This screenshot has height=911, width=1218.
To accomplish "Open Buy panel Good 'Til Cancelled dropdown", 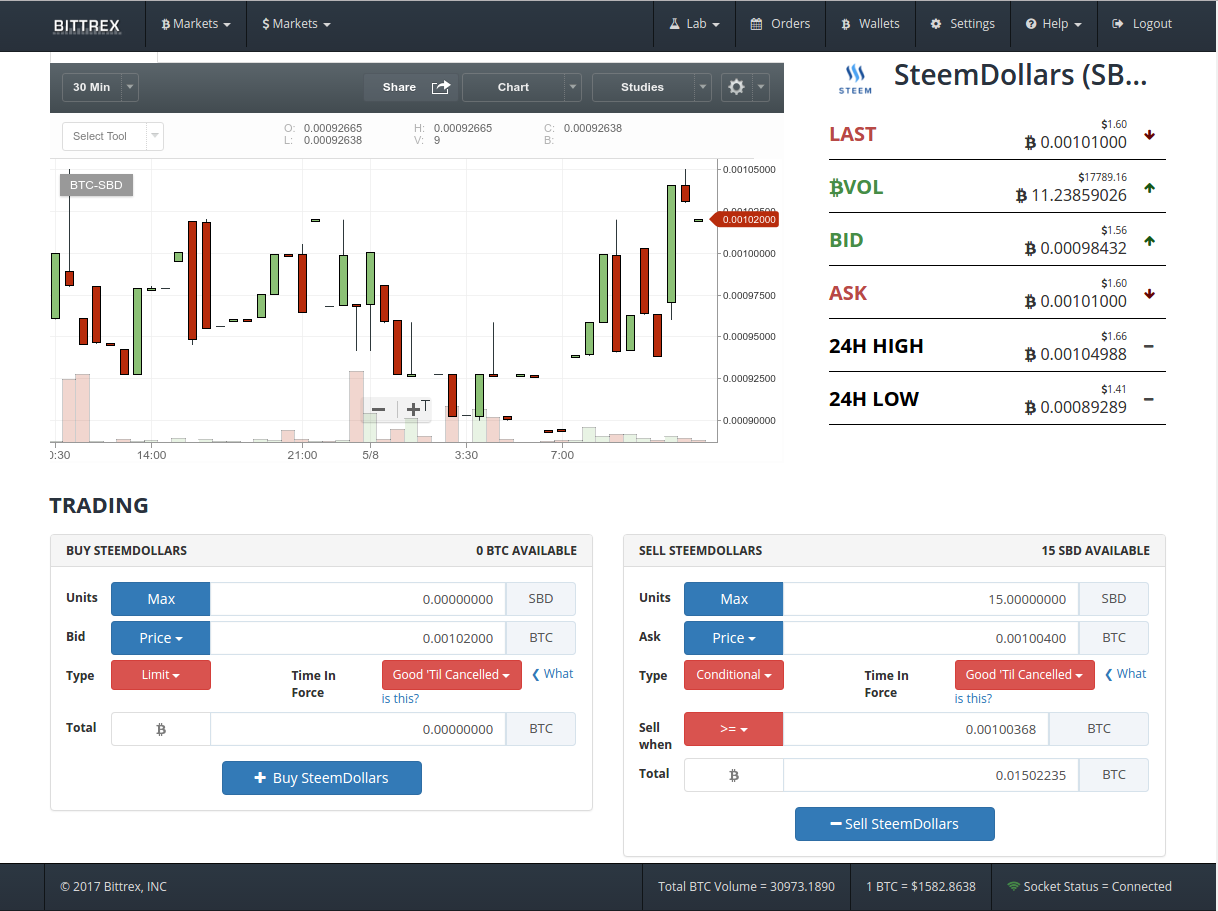I will coord(452,675).
